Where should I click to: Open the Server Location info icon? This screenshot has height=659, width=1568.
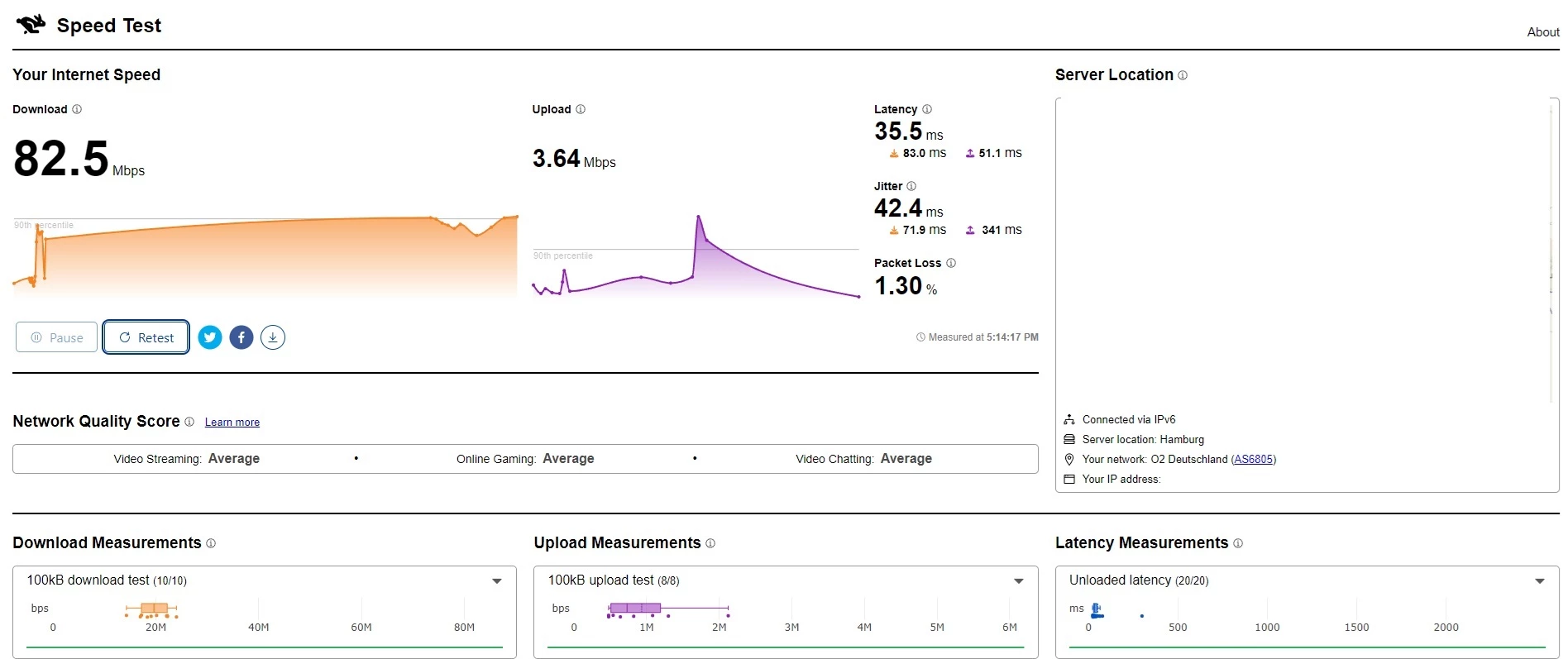pos(1183,75)
